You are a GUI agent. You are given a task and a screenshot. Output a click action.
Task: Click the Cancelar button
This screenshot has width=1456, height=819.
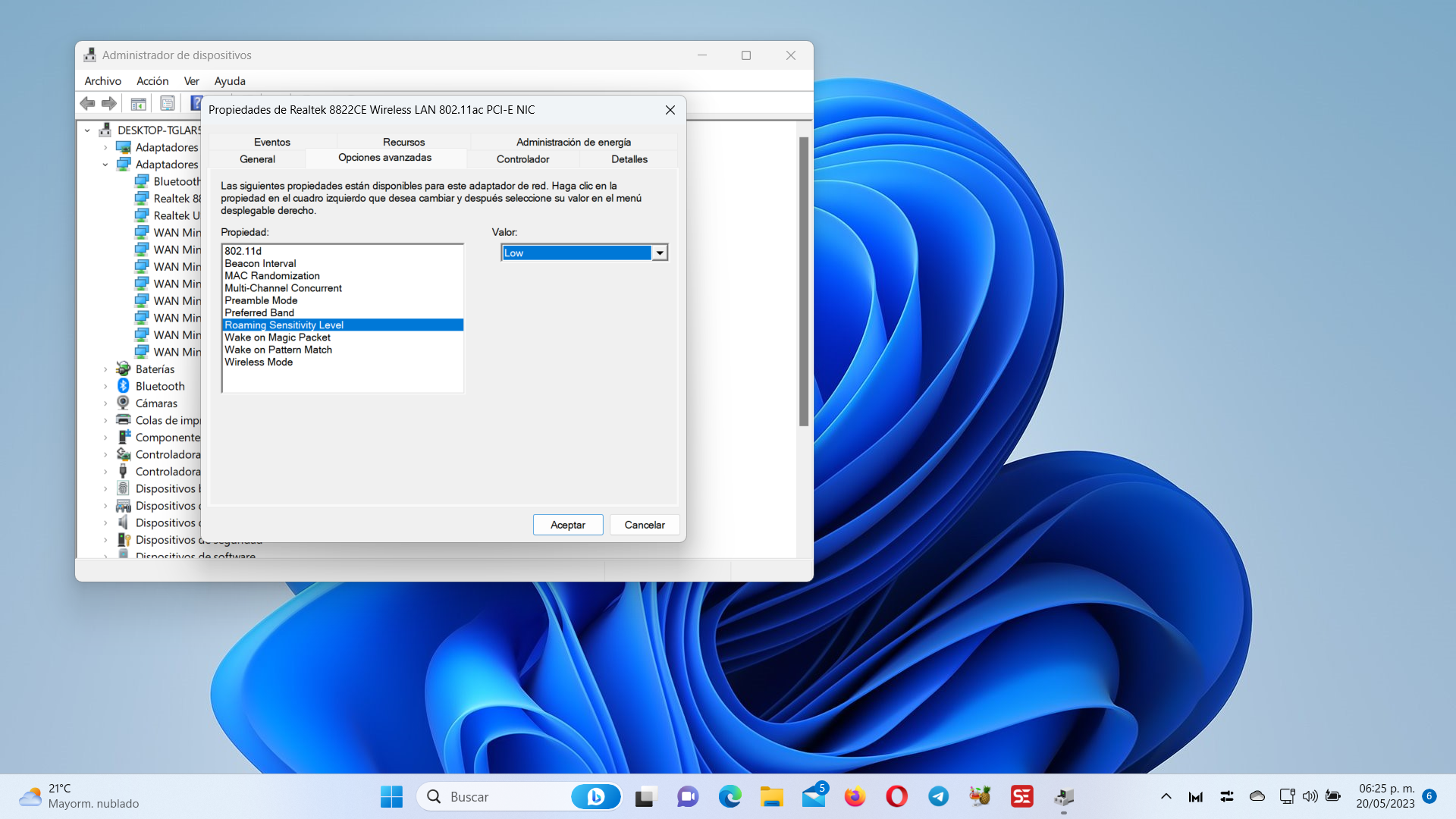coord(644,525)
